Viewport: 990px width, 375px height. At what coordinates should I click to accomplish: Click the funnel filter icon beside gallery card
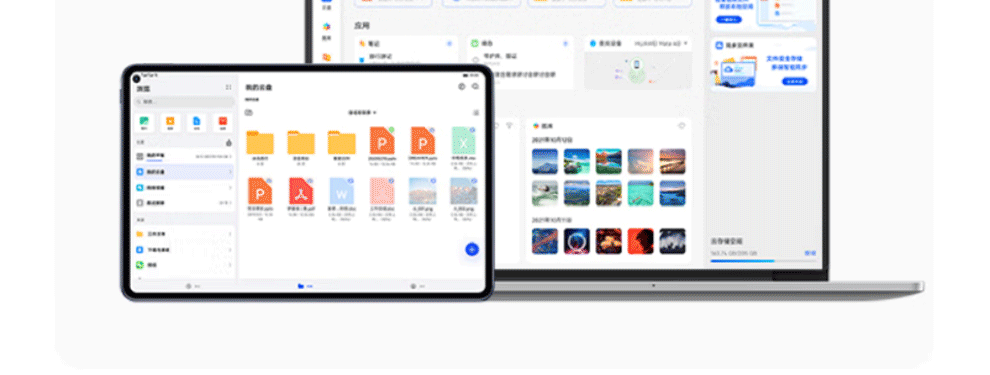click(x=510, y=126)
